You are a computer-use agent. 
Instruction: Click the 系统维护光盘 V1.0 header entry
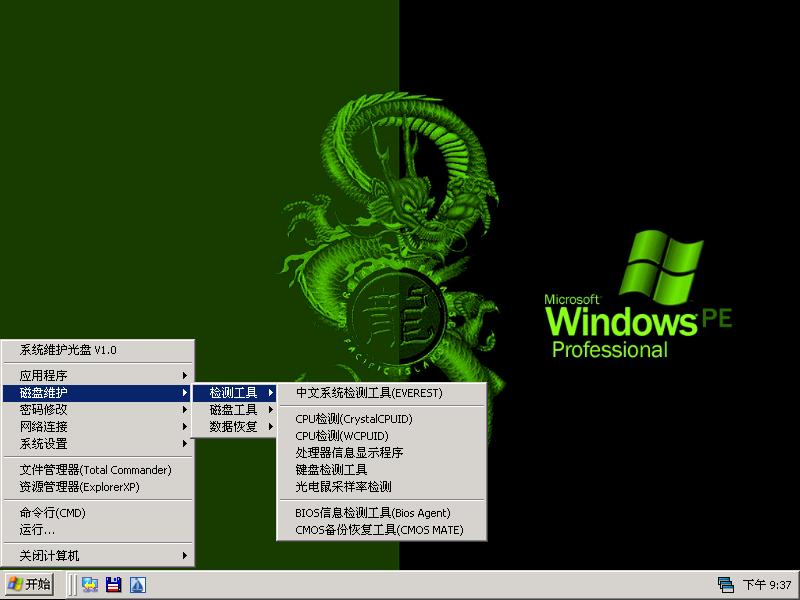tap(98, 350)
